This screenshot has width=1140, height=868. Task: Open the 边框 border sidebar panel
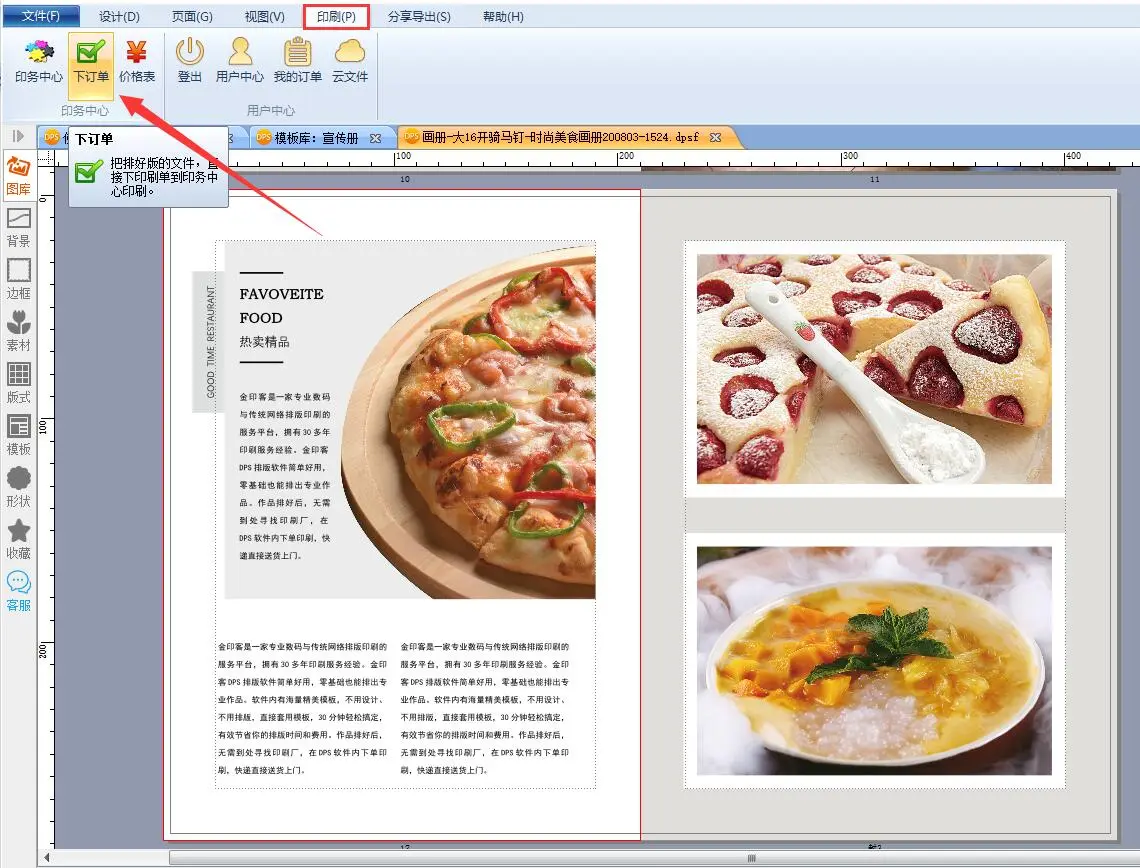point(18,279)
